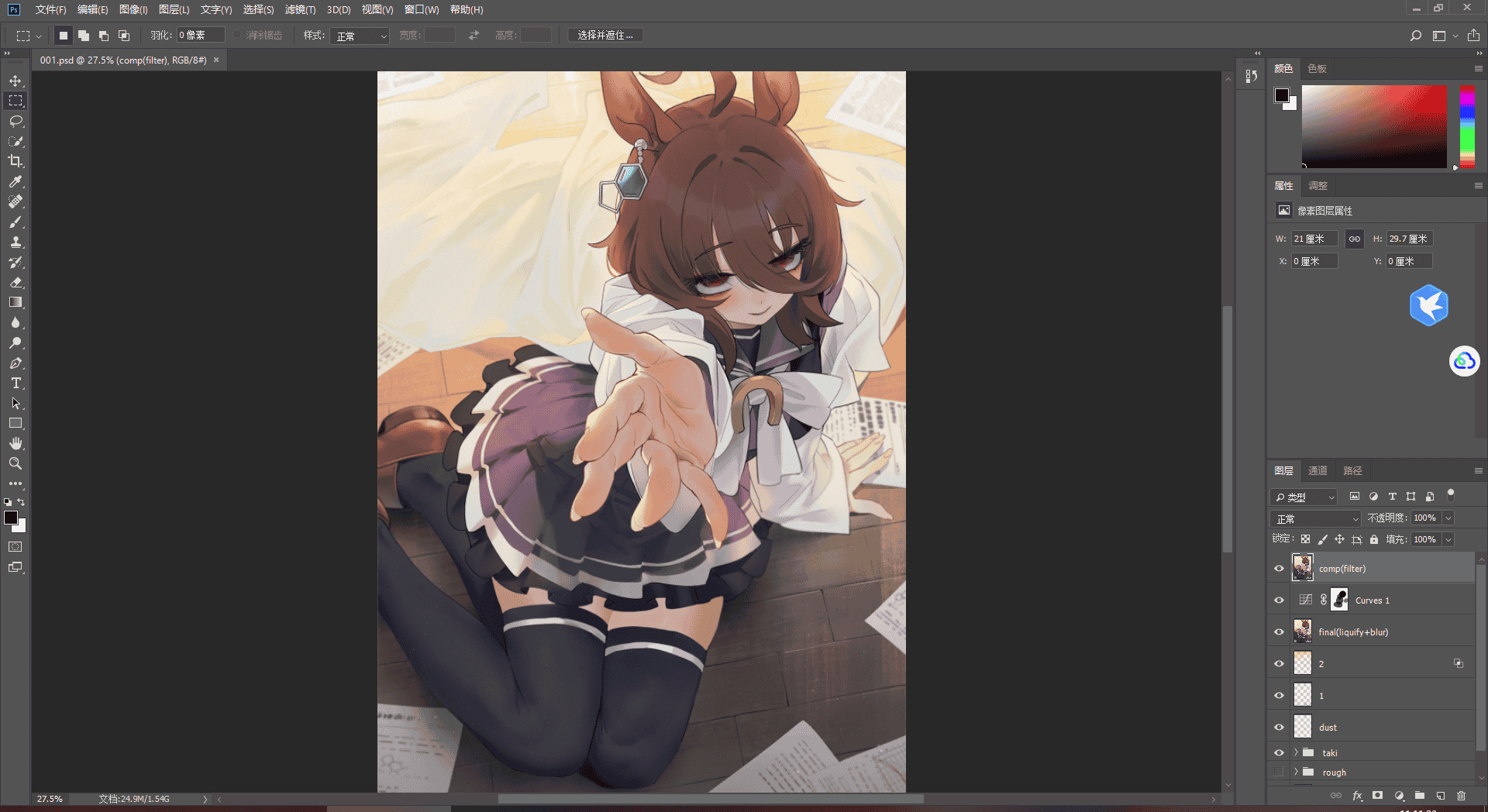
Task: Select the Zoom tool
Action: click(x=15, y=463)
